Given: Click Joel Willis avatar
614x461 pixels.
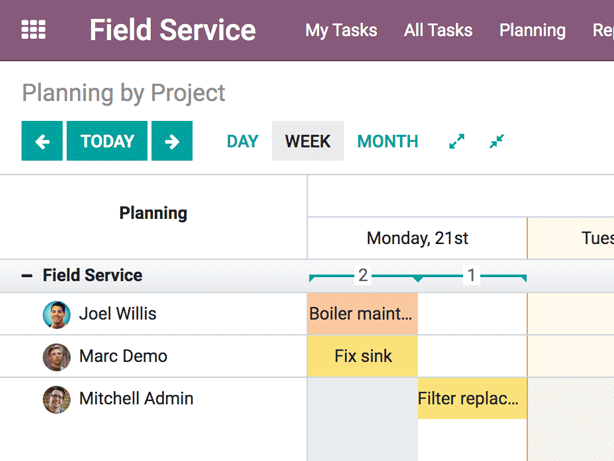Looking at the screenshot, I should pyautogui.click(x=57, y=315).
